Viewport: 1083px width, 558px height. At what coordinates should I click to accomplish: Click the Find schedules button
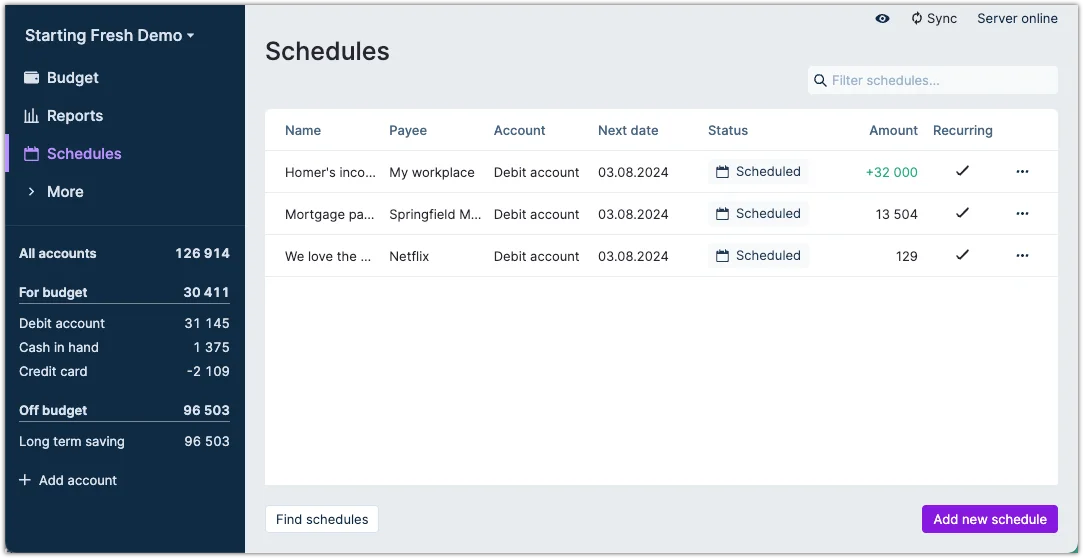click(x=321, y=519)
